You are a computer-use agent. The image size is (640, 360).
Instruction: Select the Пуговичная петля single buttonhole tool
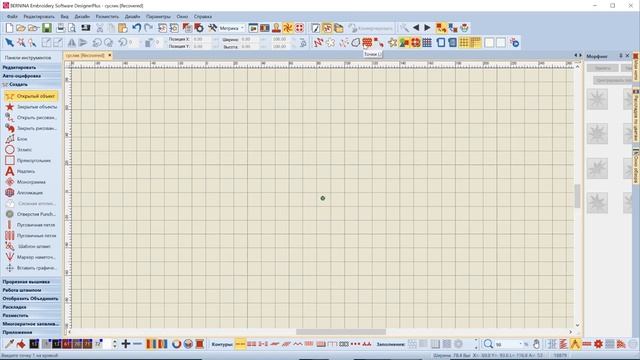pyautogui.click(x=31, y=225)
